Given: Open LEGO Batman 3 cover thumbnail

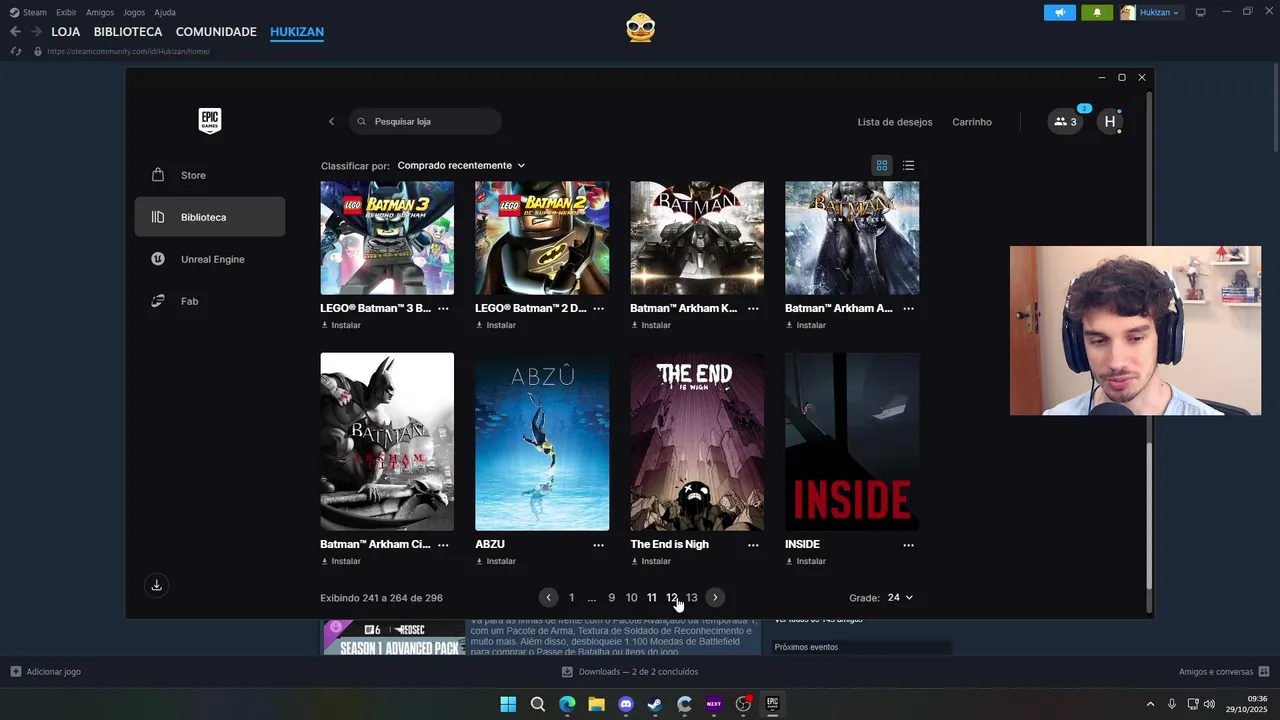Looking at the screenshot, I should (x=387, y=238).
